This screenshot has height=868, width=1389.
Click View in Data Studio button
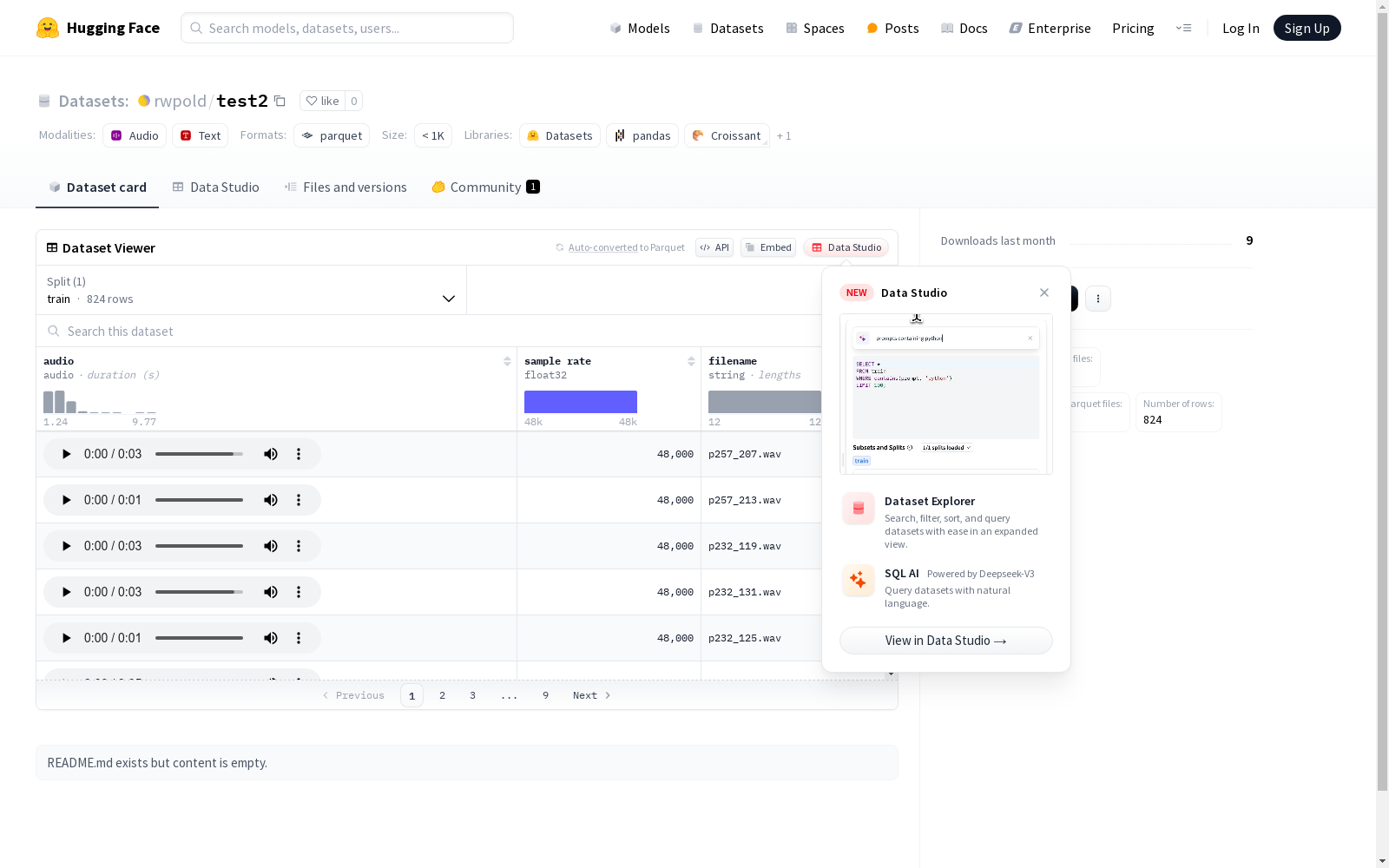(x=946, y=641)
